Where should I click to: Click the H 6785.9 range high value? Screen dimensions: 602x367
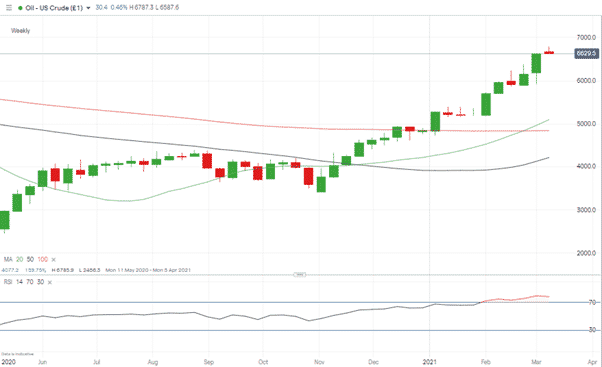pyautogui.click(x=63, y=270)
